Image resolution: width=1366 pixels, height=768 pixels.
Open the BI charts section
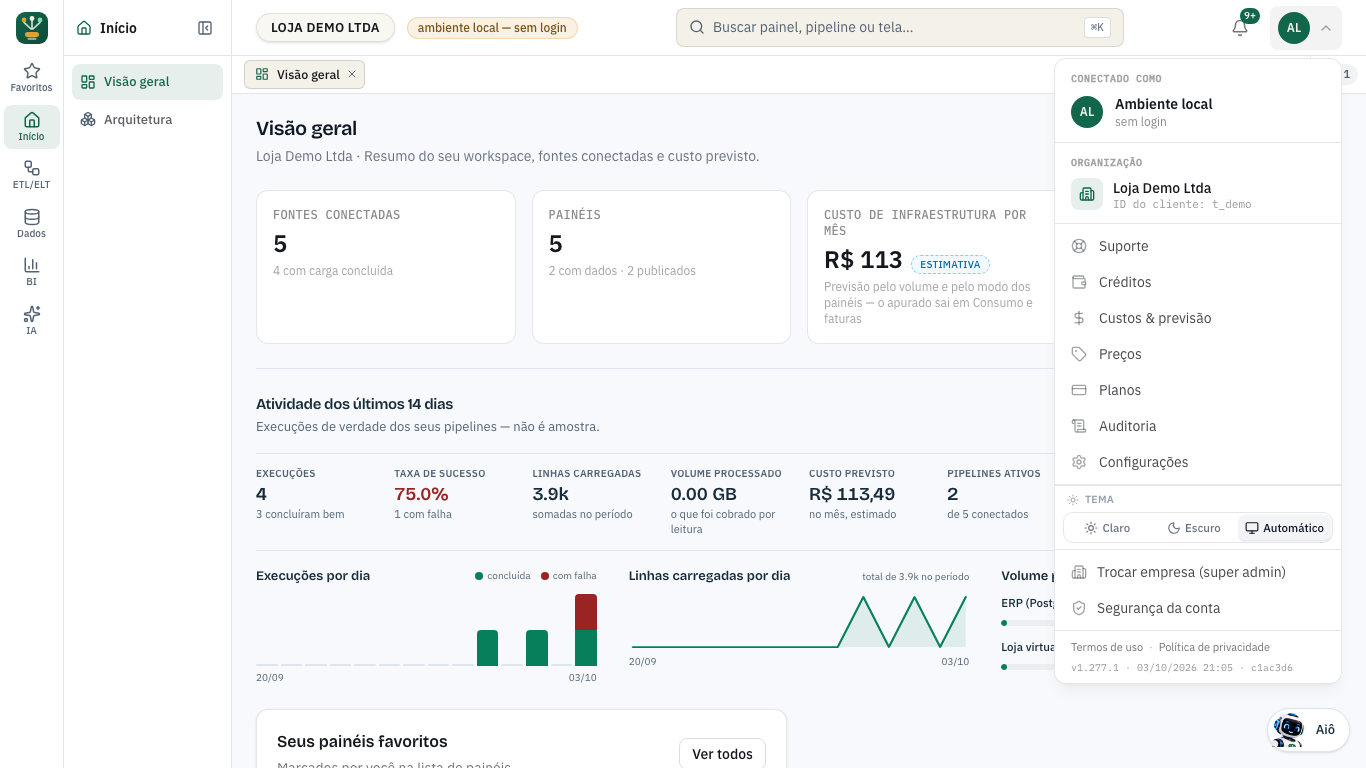(x=32, y=272)
